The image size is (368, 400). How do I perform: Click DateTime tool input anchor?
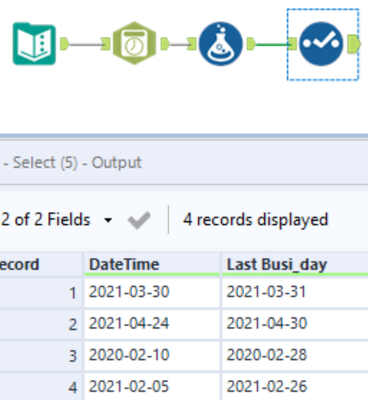pyautogui.click(x=106, y=44)
